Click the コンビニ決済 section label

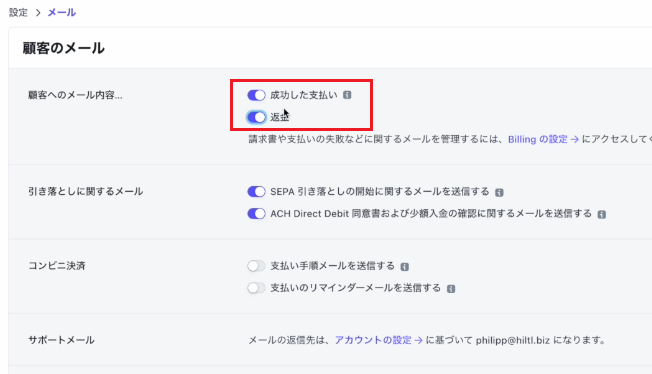57,266
